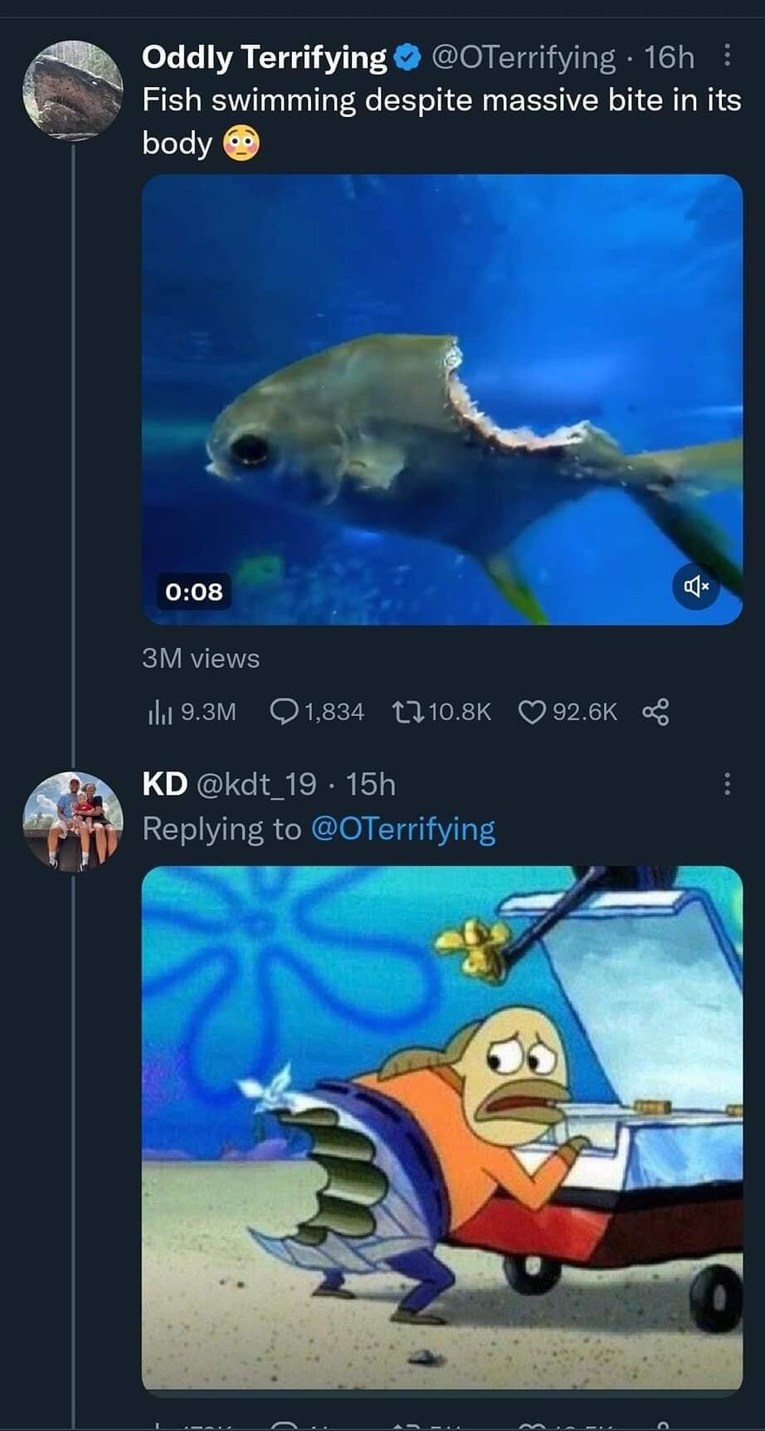Image resolution: width=765 pixels, height=1431 pixels.
Task: Click KD's profile avatar
Action: (x=72, y=820)
